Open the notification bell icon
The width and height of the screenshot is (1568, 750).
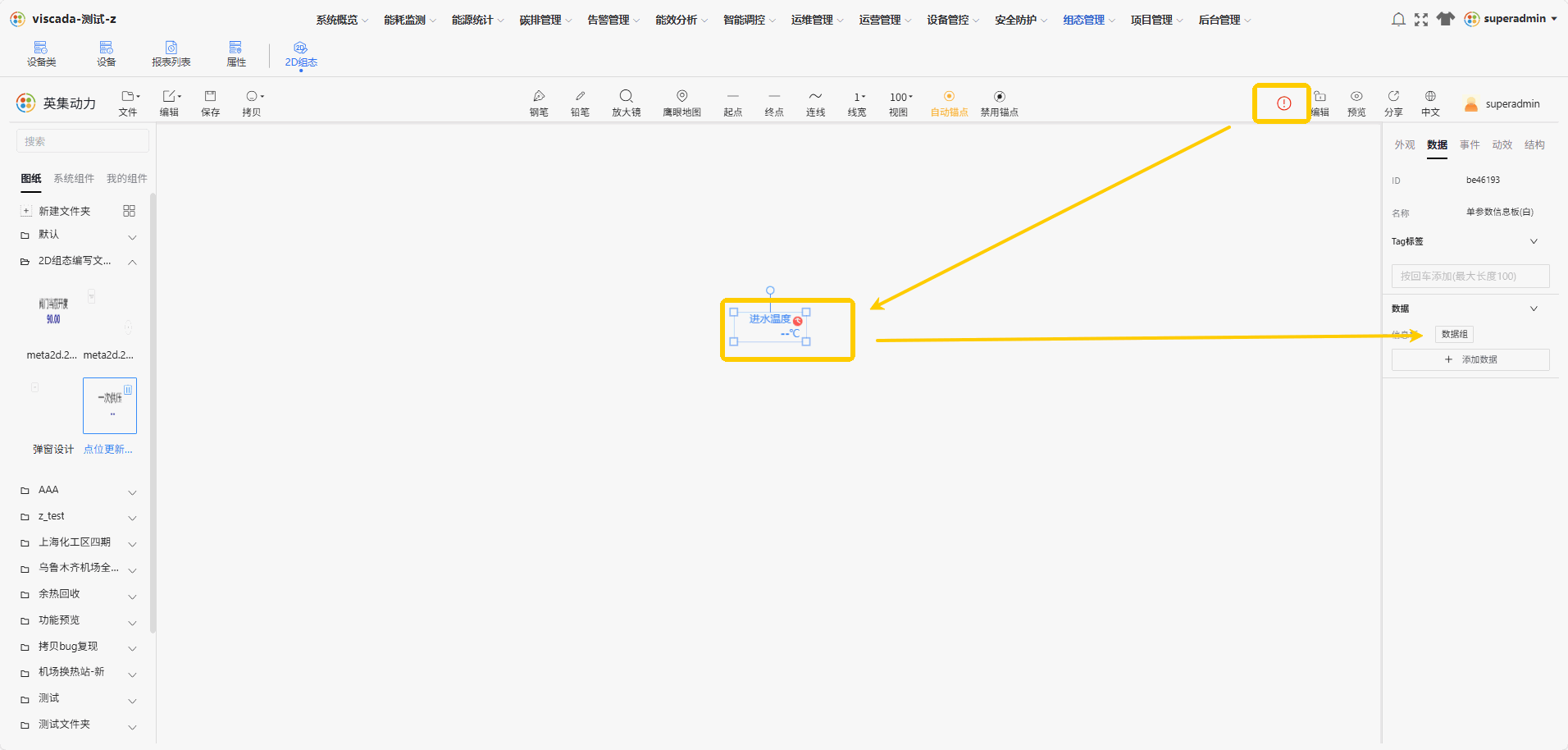(1398, 19)
